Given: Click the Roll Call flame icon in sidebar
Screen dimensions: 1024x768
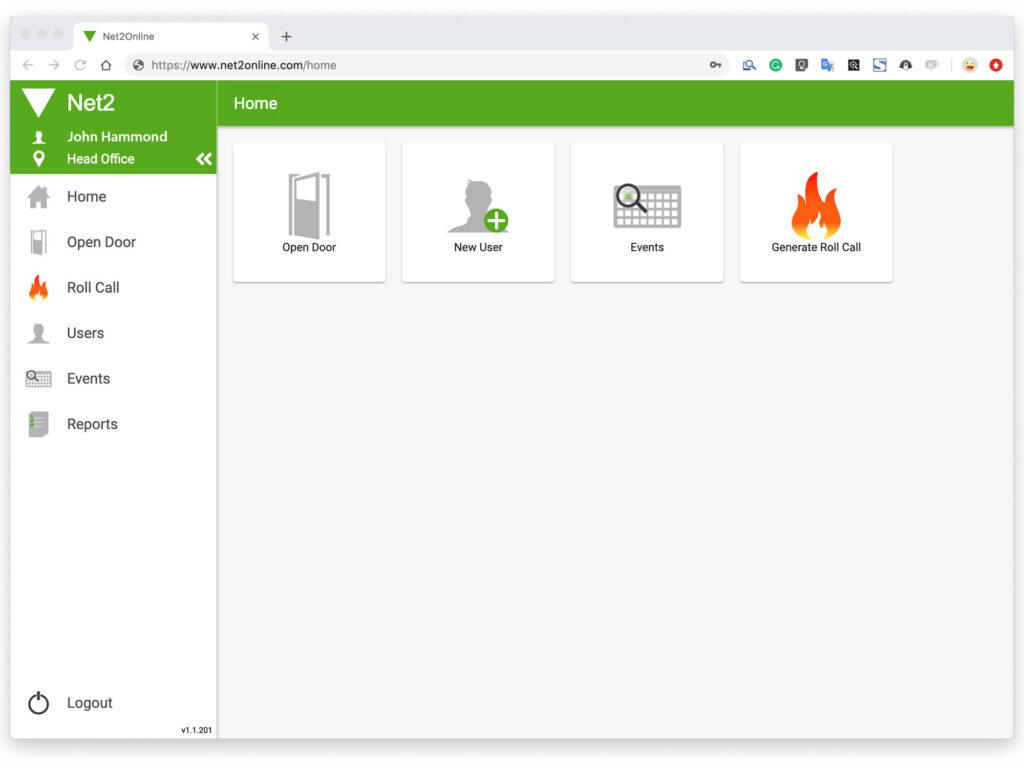Looking at the screenshot, I should click(x=39, y=287).
